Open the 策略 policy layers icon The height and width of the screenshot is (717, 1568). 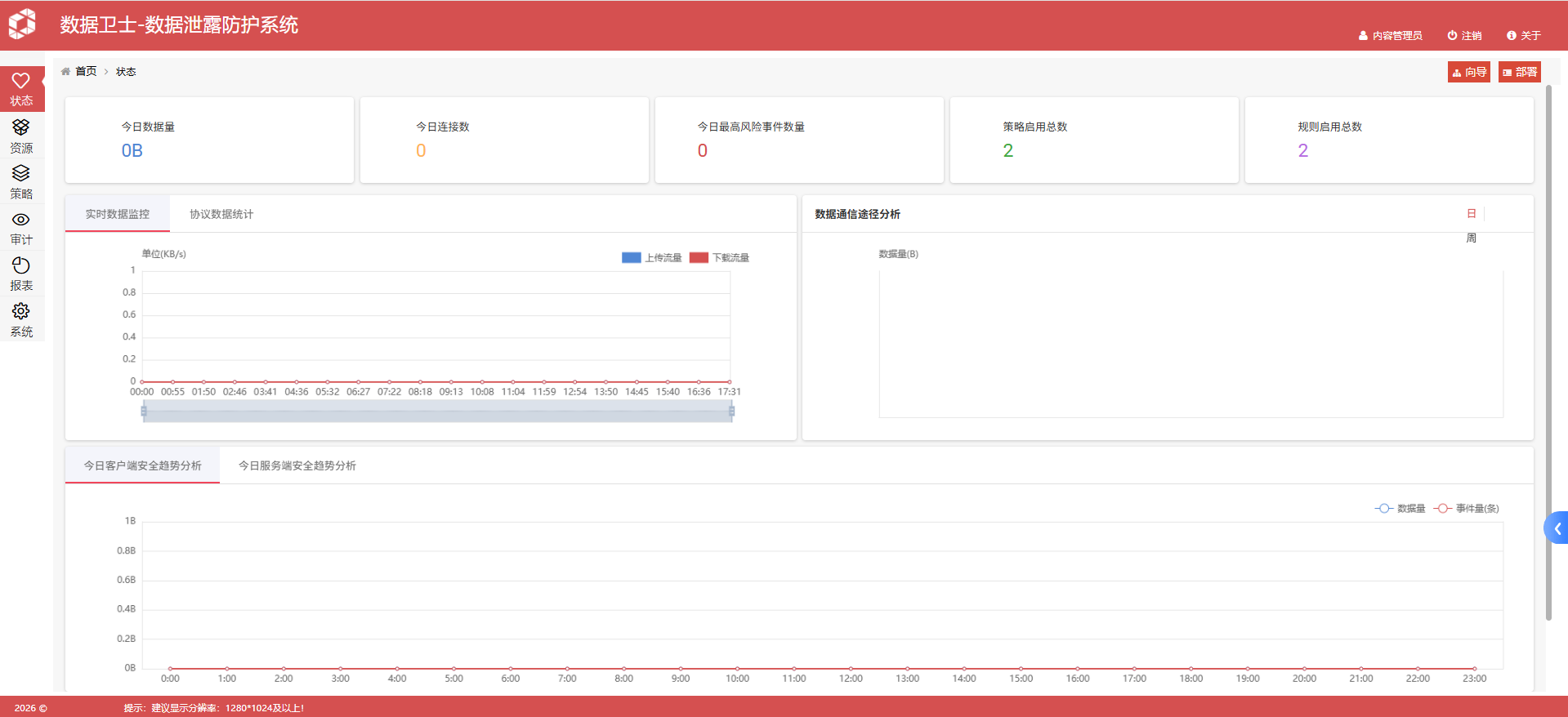tap(21, 174)
